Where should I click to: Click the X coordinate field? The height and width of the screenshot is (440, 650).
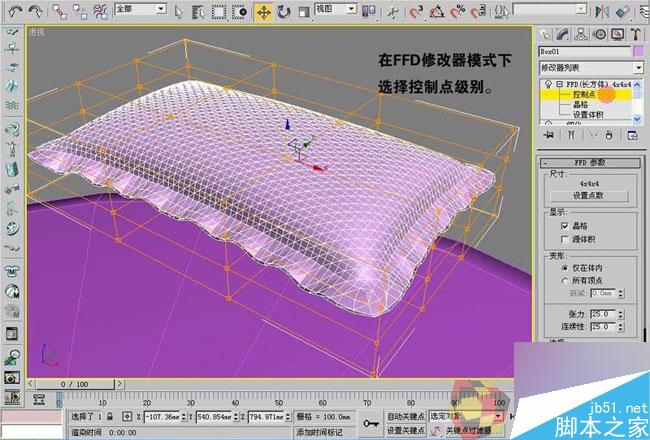tap(162, 416)
